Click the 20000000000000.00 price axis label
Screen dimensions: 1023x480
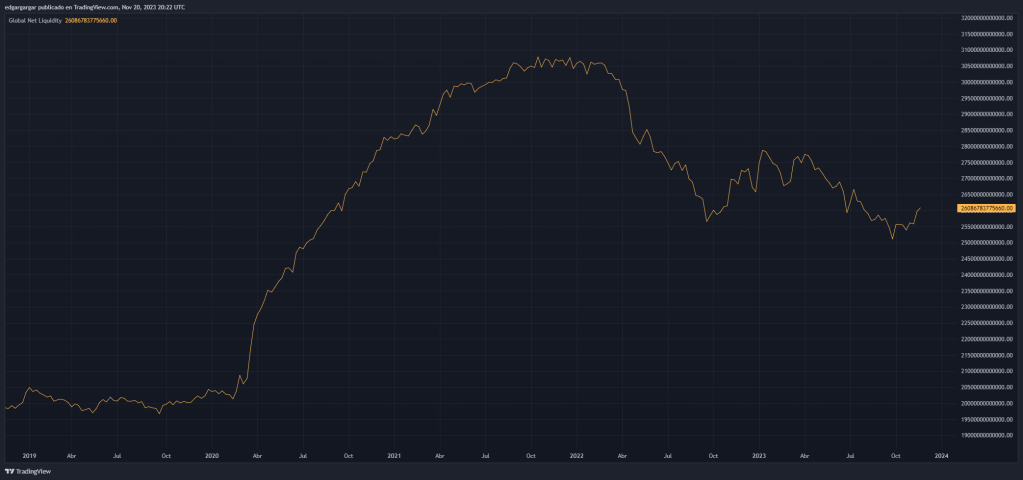(987, 403)
